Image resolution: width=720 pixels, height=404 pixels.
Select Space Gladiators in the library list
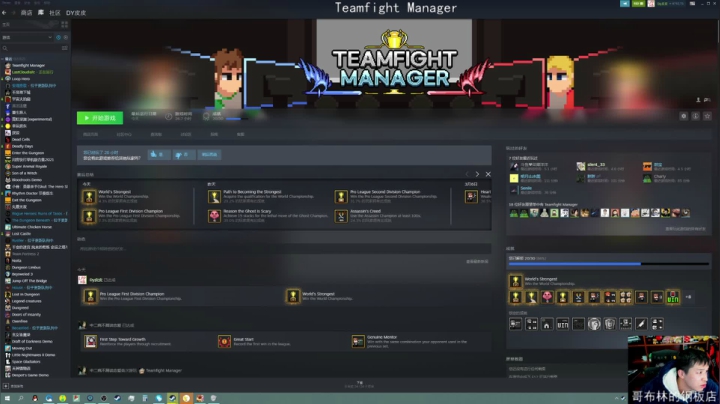(26, 361)
